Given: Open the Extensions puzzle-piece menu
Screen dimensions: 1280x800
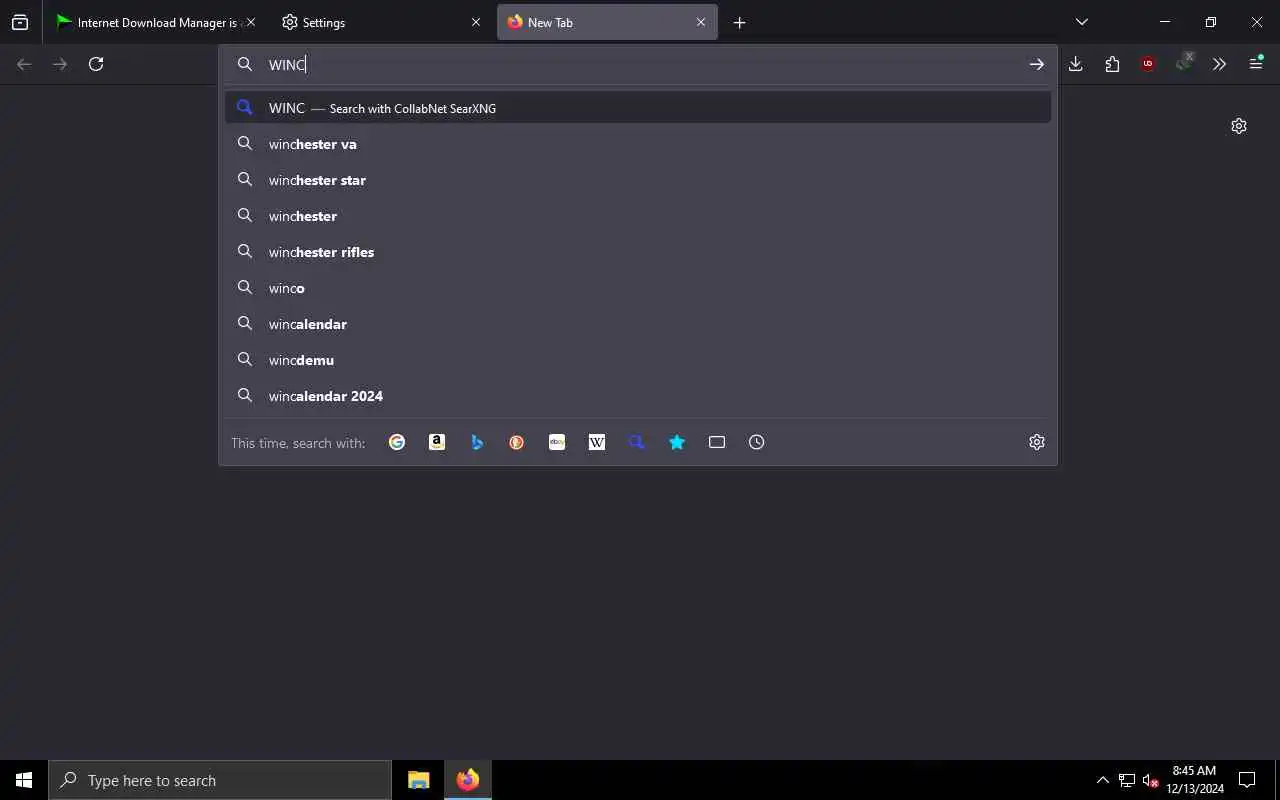Looking at the screenshot, I should pyautogui.click(x=1112, y=64).
